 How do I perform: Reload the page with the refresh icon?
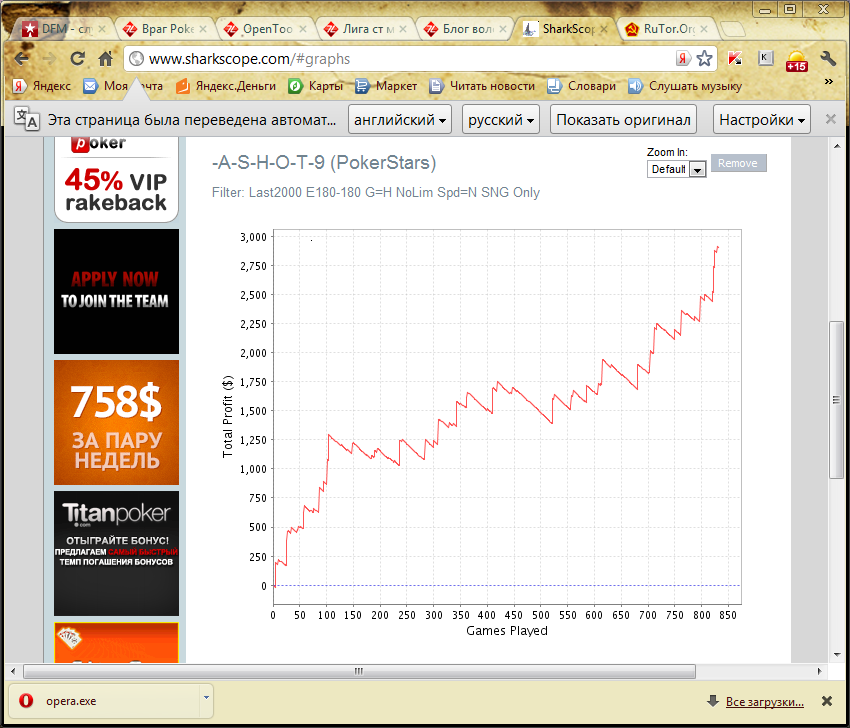(x=78, y=59)
